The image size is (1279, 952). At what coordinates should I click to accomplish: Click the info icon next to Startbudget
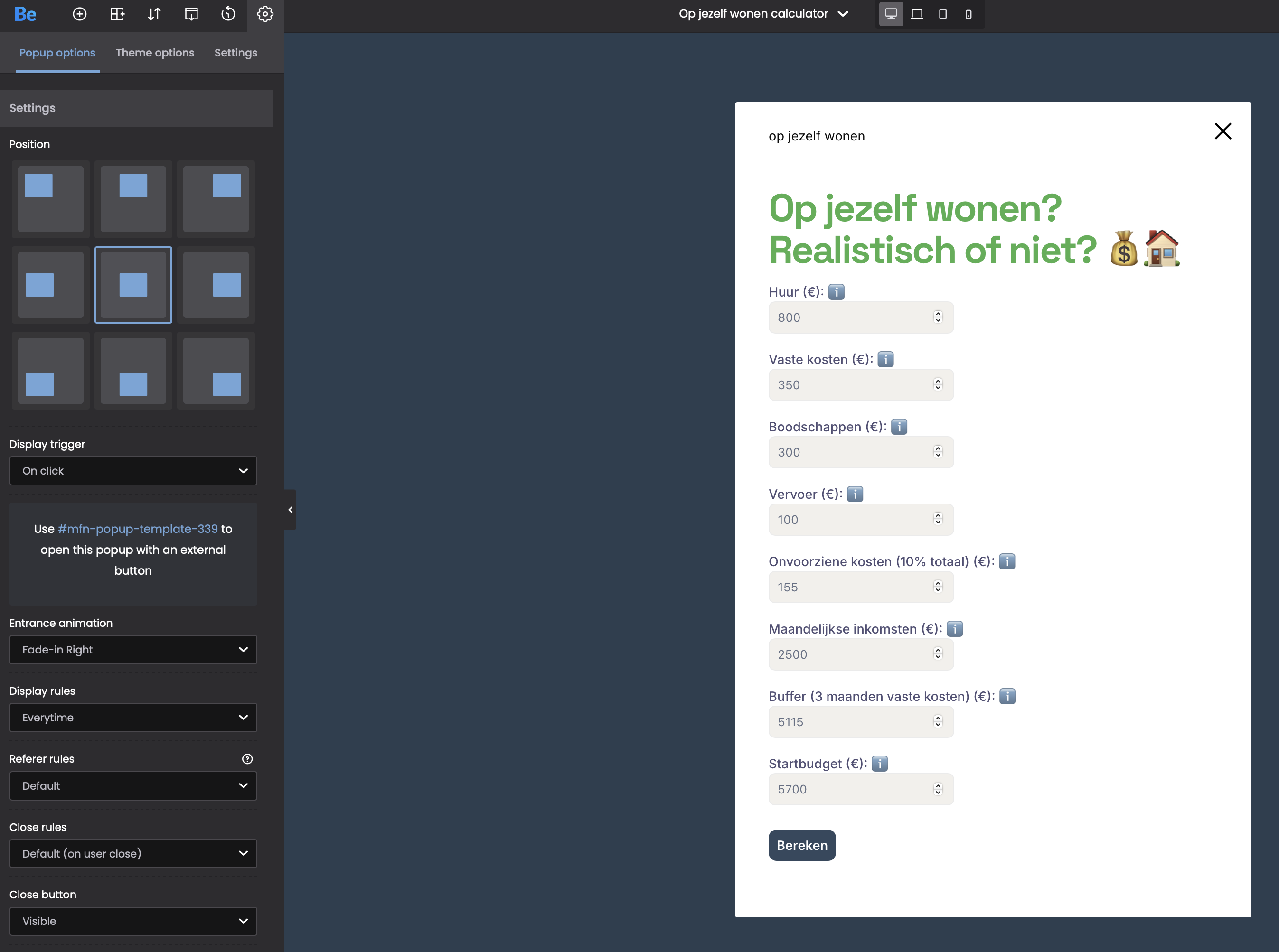880,764
